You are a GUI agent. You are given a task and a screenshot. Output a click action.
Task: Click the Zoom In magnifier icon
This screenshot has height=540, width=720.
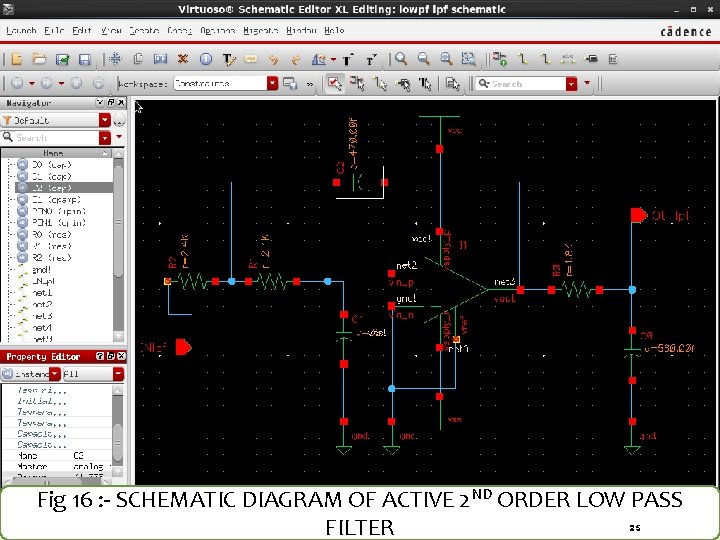pyautogui.click(x=401, y=59)
